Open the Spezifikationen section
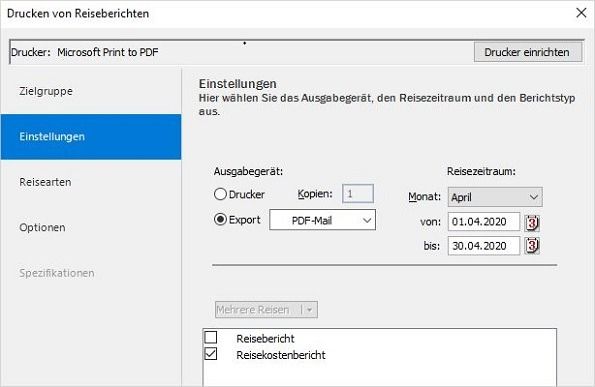This screenshot has height=387, width=595. [x=91, y=273]
